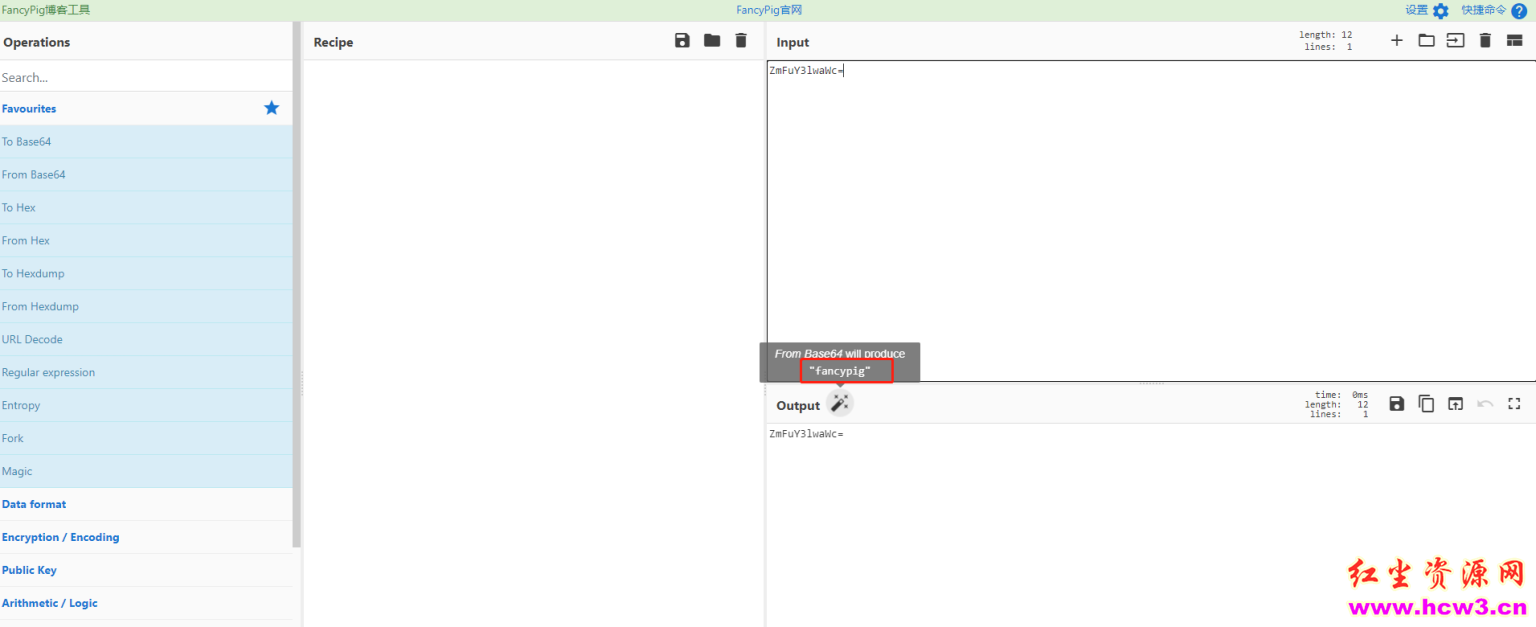Load a recipe with the folder icon
1536x627 pixels.
click(x=712, y=41)
